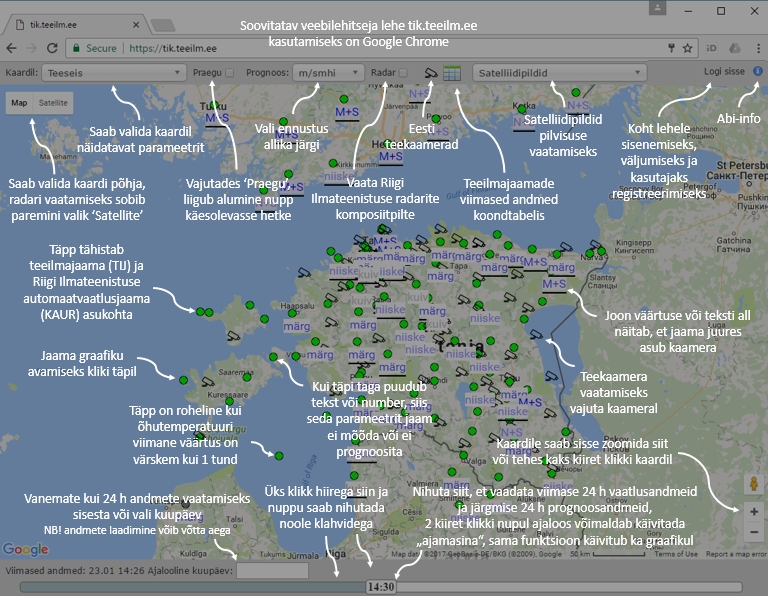
Task: Switch map base to Satellite
Action: pyautogui.click(x=53, y=103)
